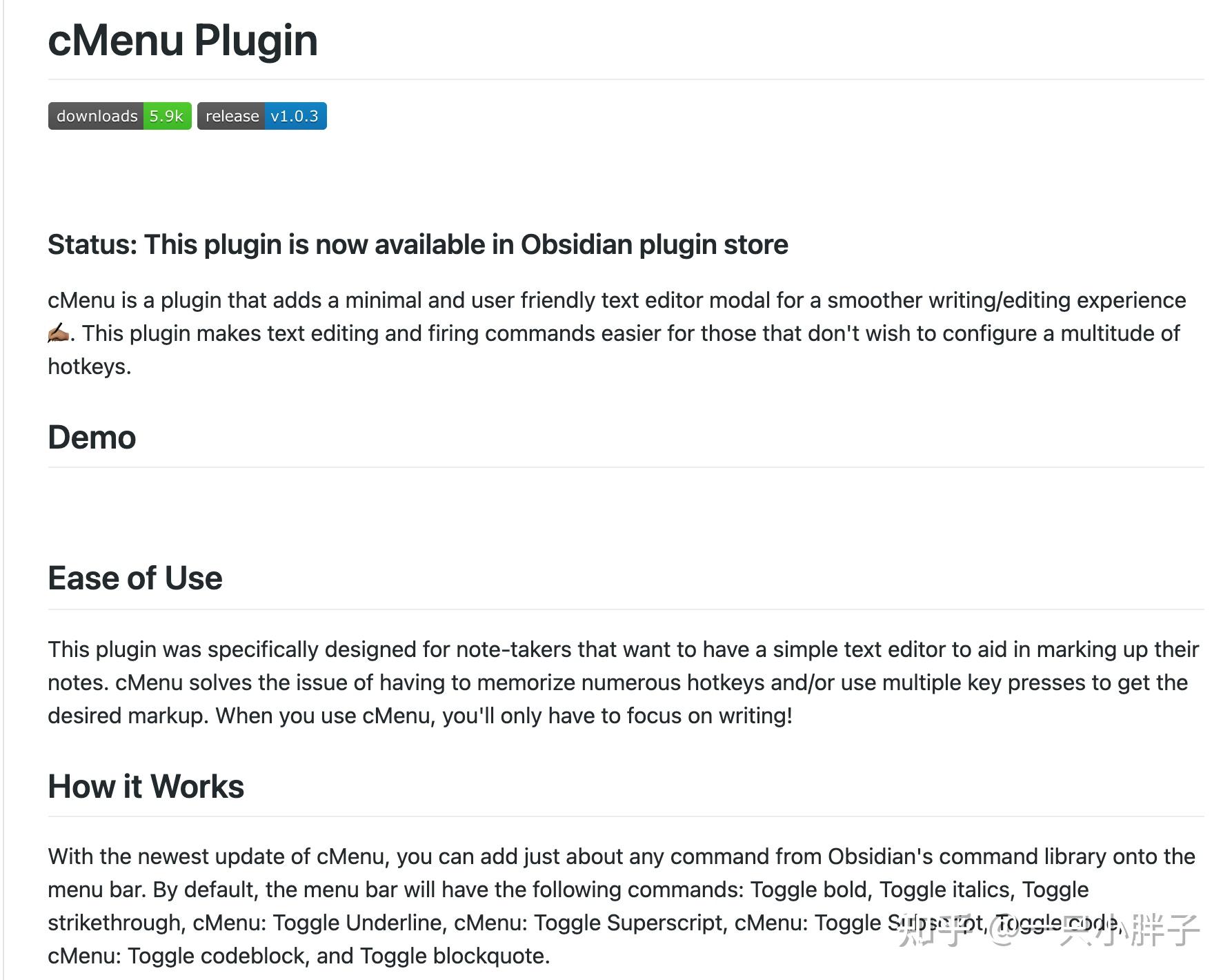Select the cMenu Plugin title heading
The image size is (1232, 980).
coord(183,40)
